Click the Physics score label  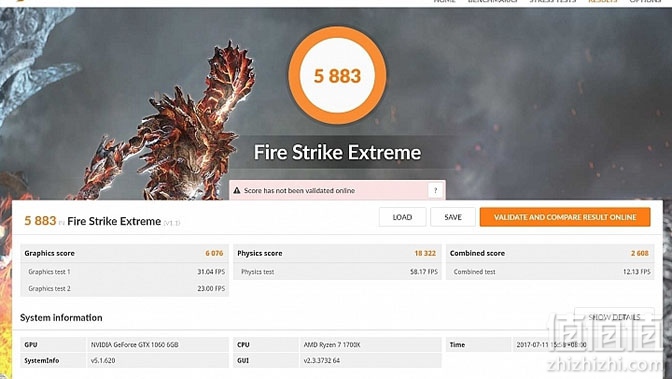point(260,253)
